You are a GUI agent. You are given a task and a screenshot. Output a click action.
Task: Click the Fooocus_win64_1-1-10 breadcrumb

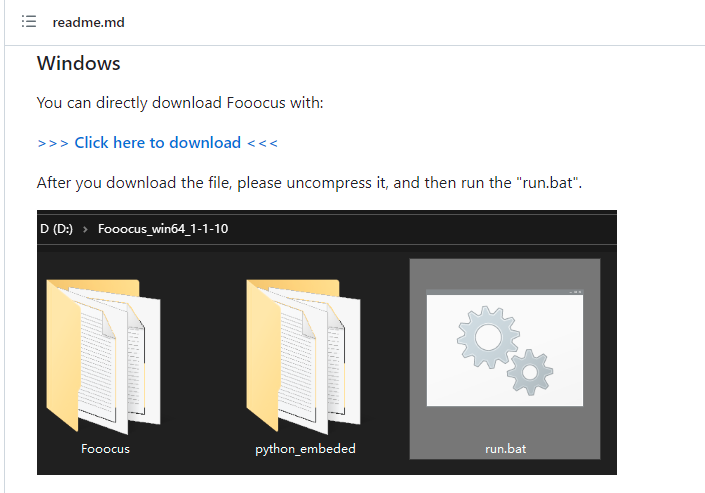tap(163, 229)
